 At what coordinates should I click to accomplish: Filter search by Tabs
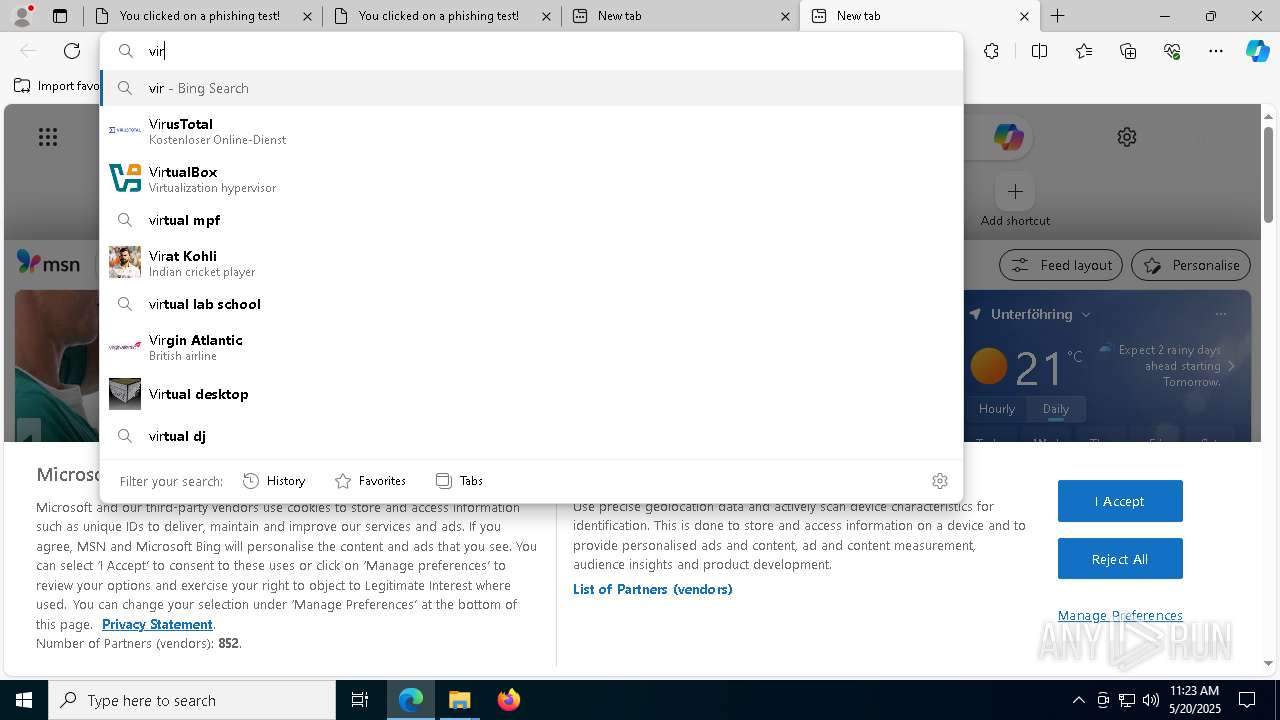tap(460, 481)
